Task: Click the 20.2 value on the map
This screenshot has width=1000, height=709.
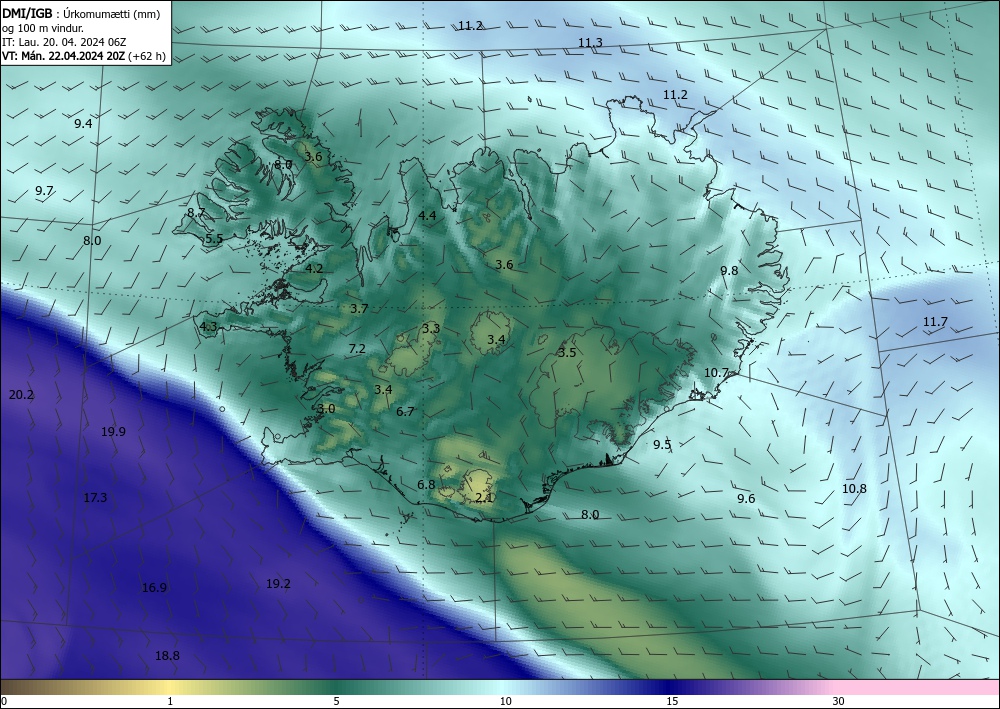Action: [x=21, y=395]
